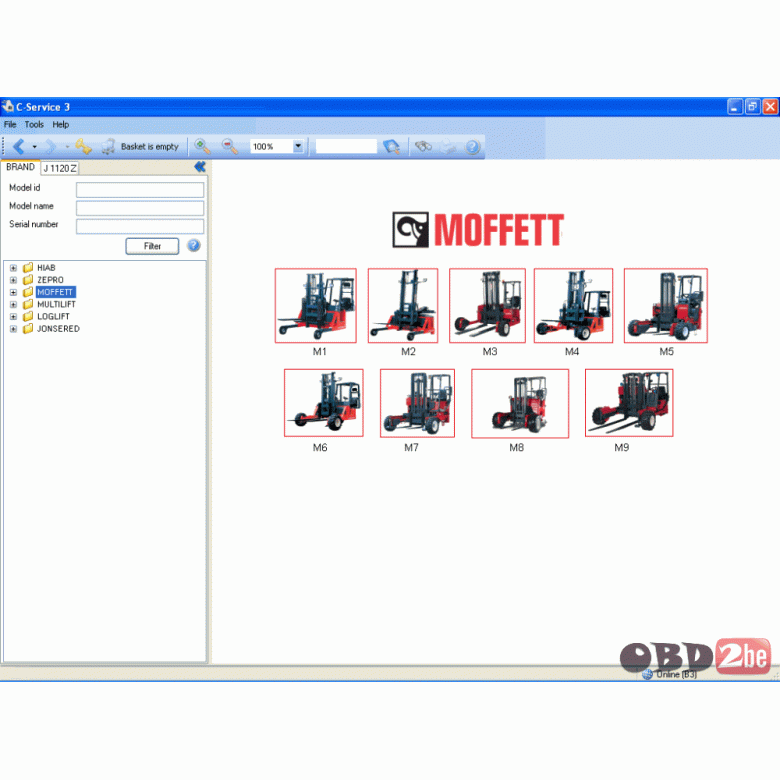Expand the MOFFETT tree node

[x=13, y=292]
